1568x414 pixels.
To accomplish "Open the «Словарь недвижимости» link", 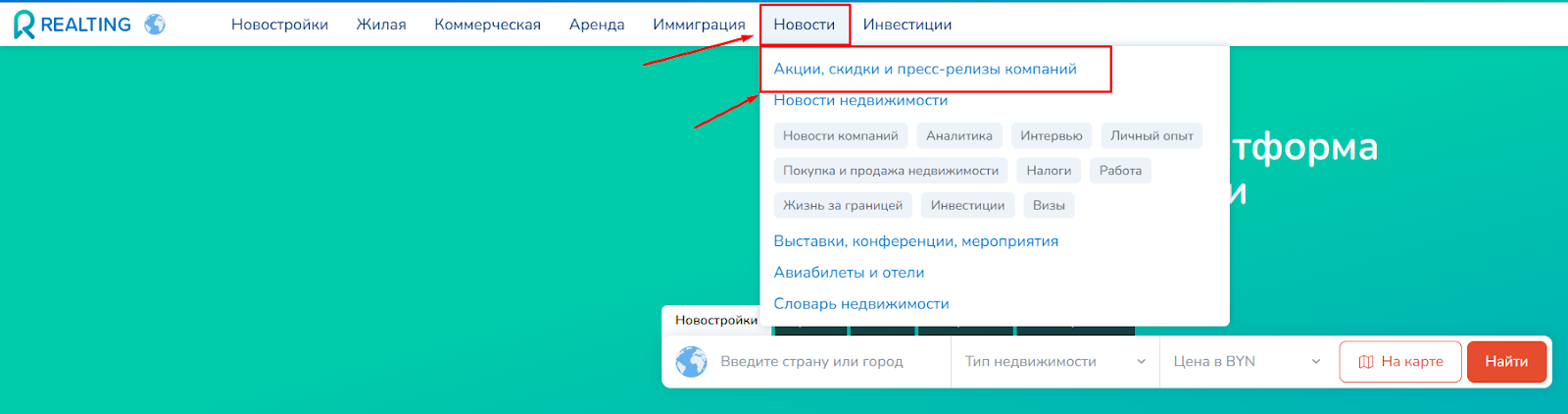I will tap(860, 304).
